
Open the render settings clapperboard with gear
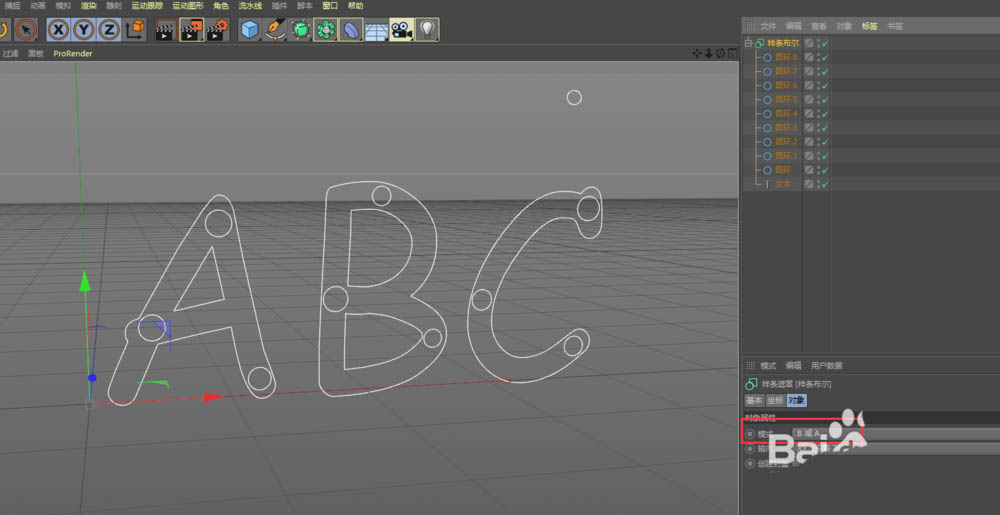(217, 30)
